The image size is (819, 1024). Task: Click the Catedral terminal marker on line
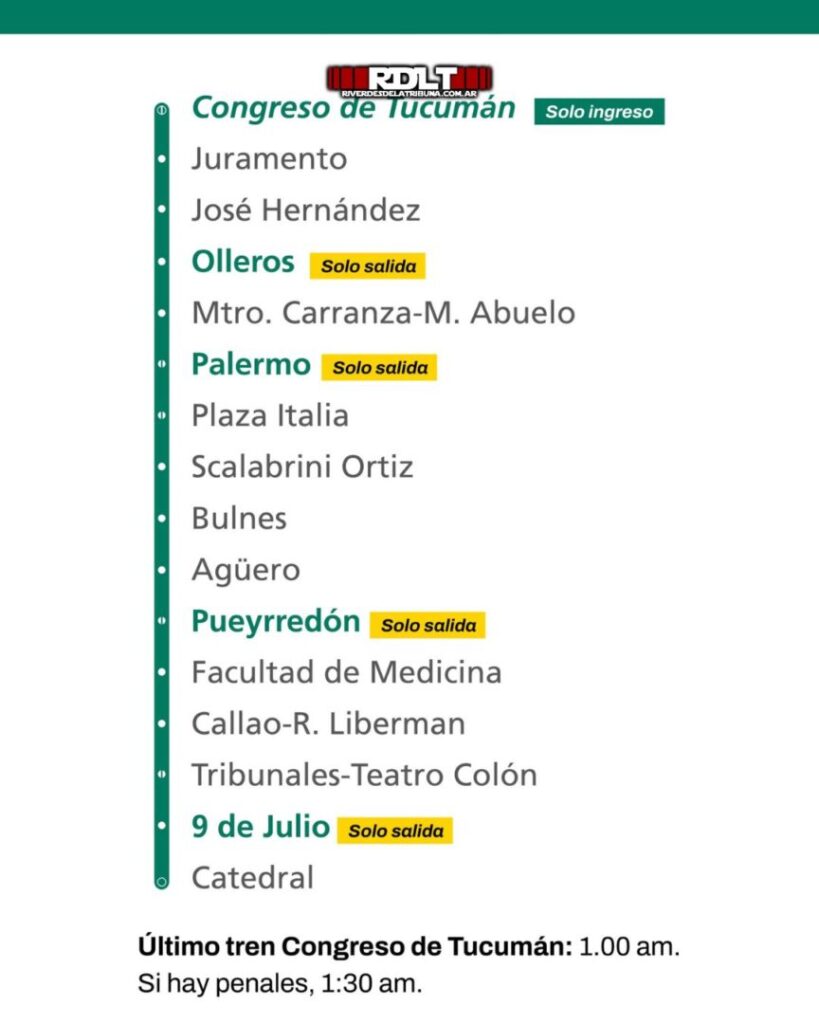tap(161, 882)
